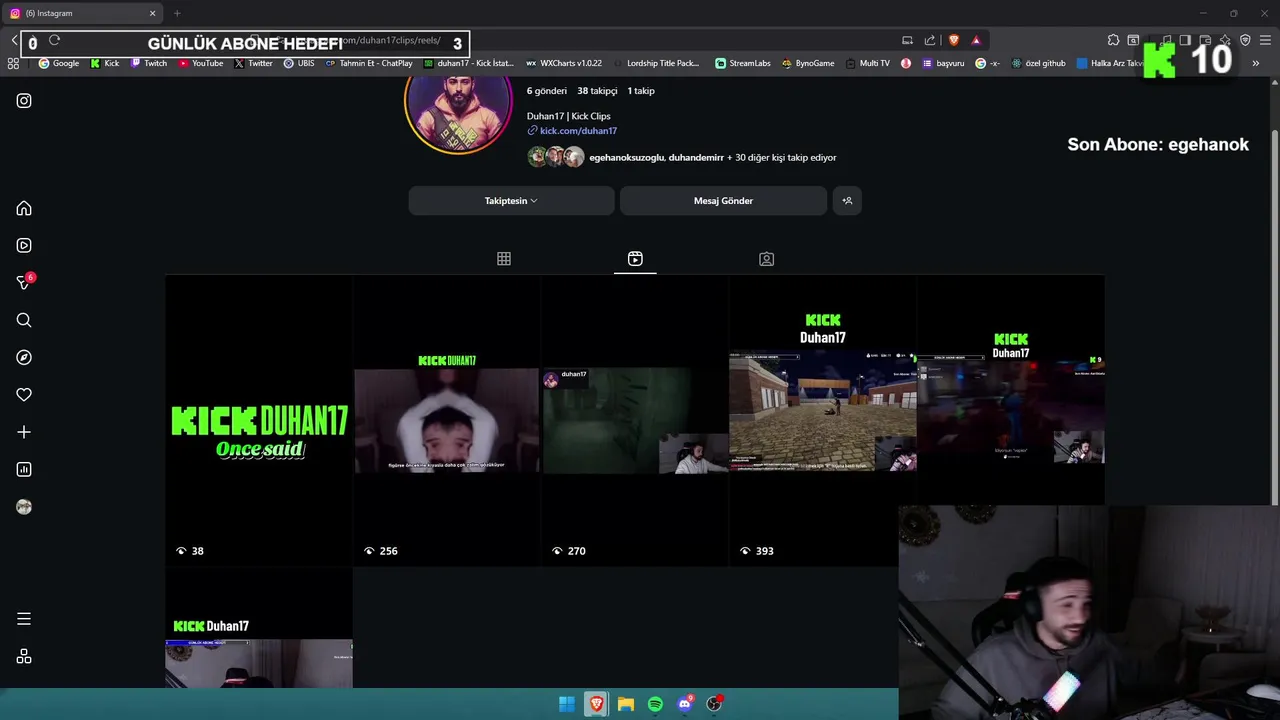
Task: Open own profile avatar in sidebar
Action: 24,507
